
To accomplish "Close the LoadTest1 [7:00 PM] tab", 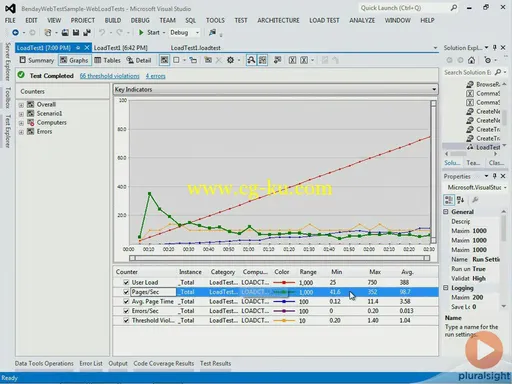I will tap(87, 48).
